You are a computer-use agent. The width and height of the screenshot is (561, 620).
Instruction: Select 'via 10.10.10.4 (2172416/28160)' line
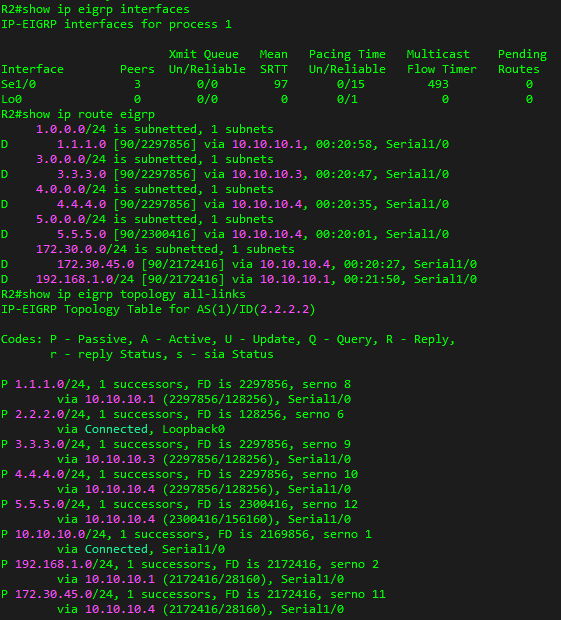coord(200,610)
